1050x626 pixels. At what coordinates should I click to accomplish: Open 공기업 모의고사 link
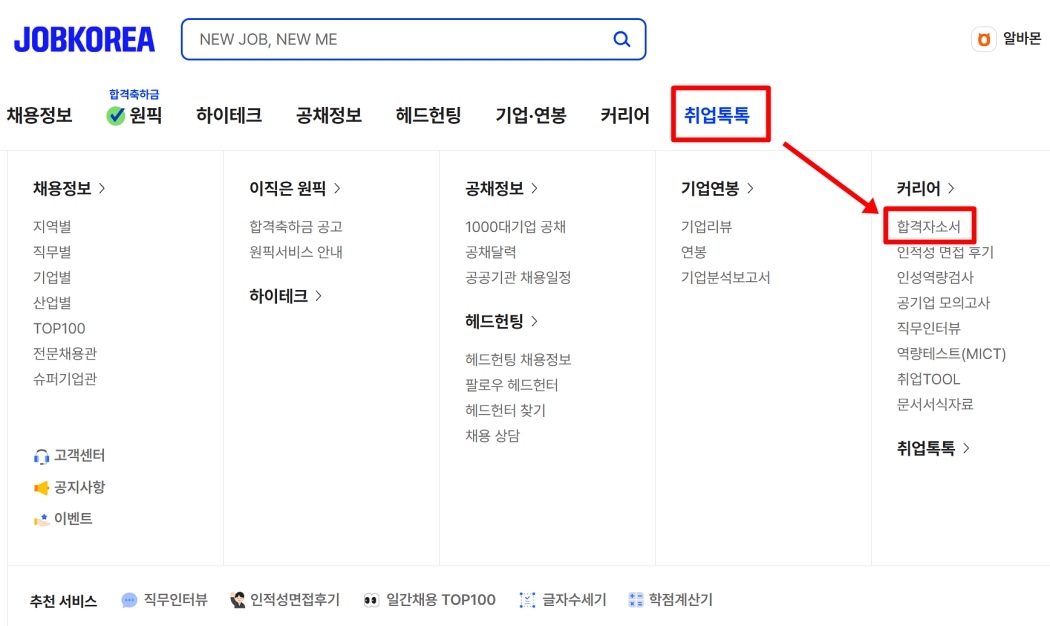click(x=944, y=303)
